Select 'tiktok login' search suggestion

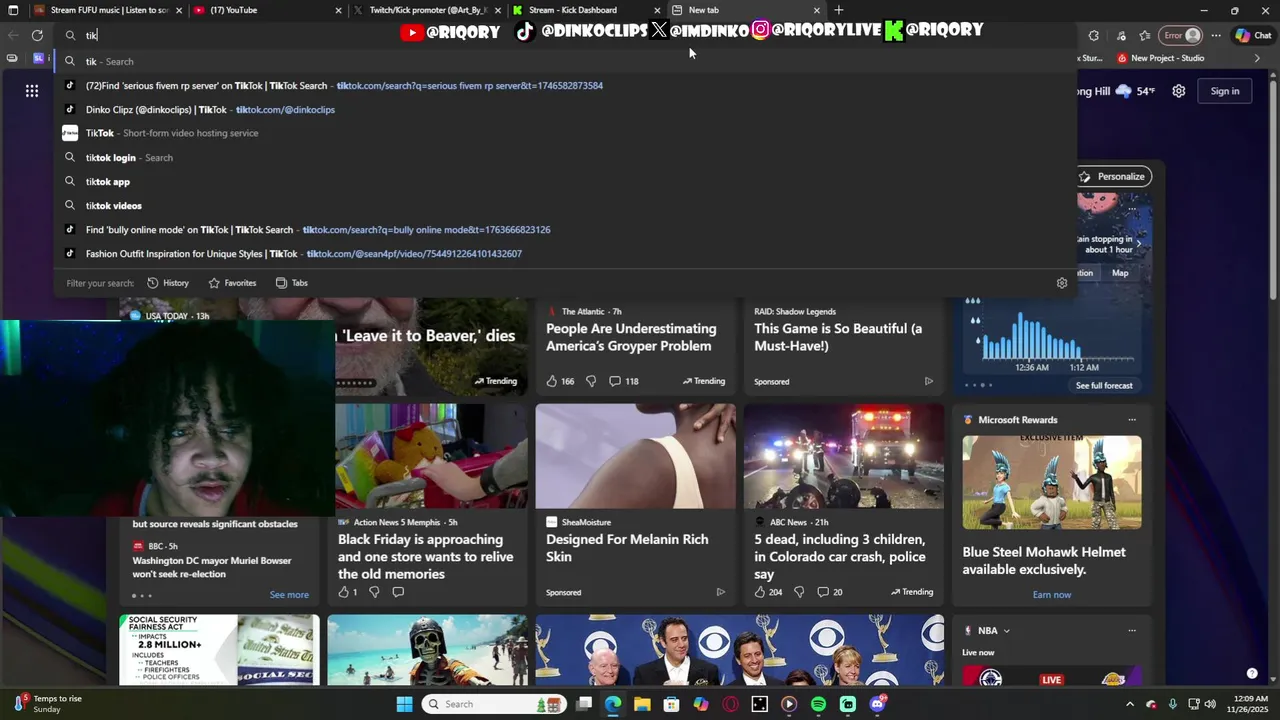click(x=565, y=157)
